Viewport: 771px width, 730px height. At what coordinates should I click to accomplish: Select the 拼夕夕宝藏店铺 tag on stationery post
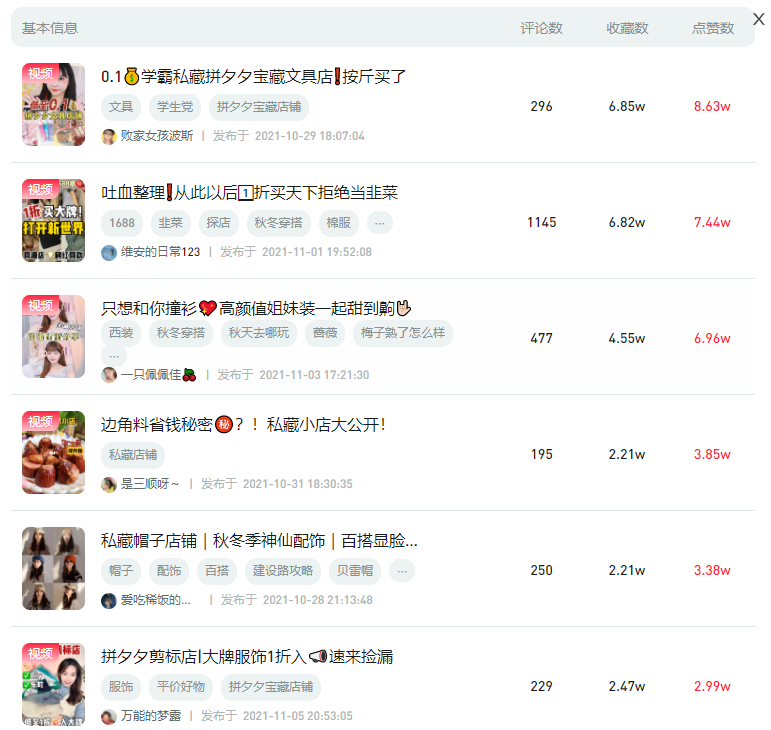(259, 107)
